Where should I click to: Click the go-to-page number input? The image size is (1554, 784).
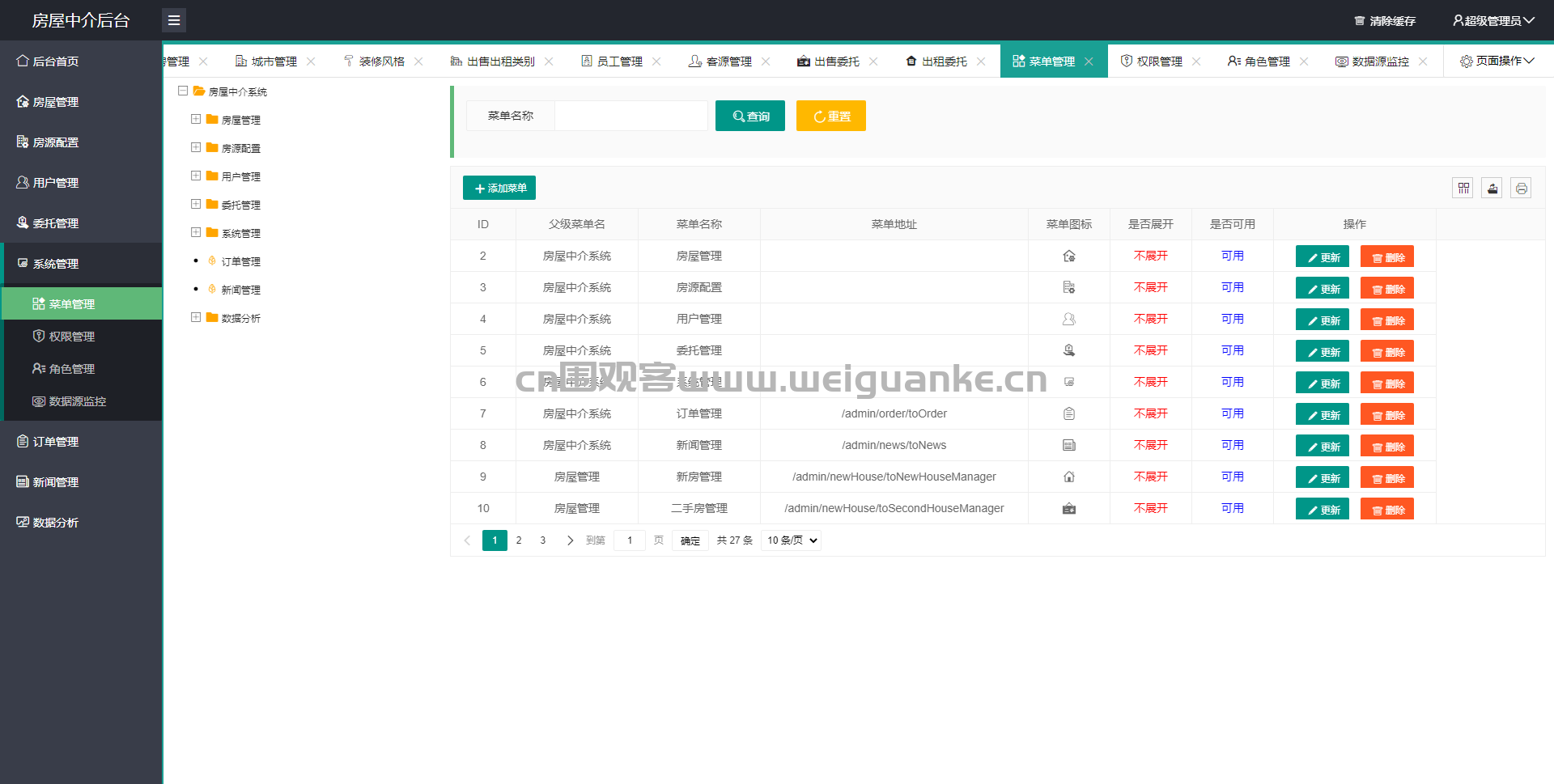click(630, 540)
